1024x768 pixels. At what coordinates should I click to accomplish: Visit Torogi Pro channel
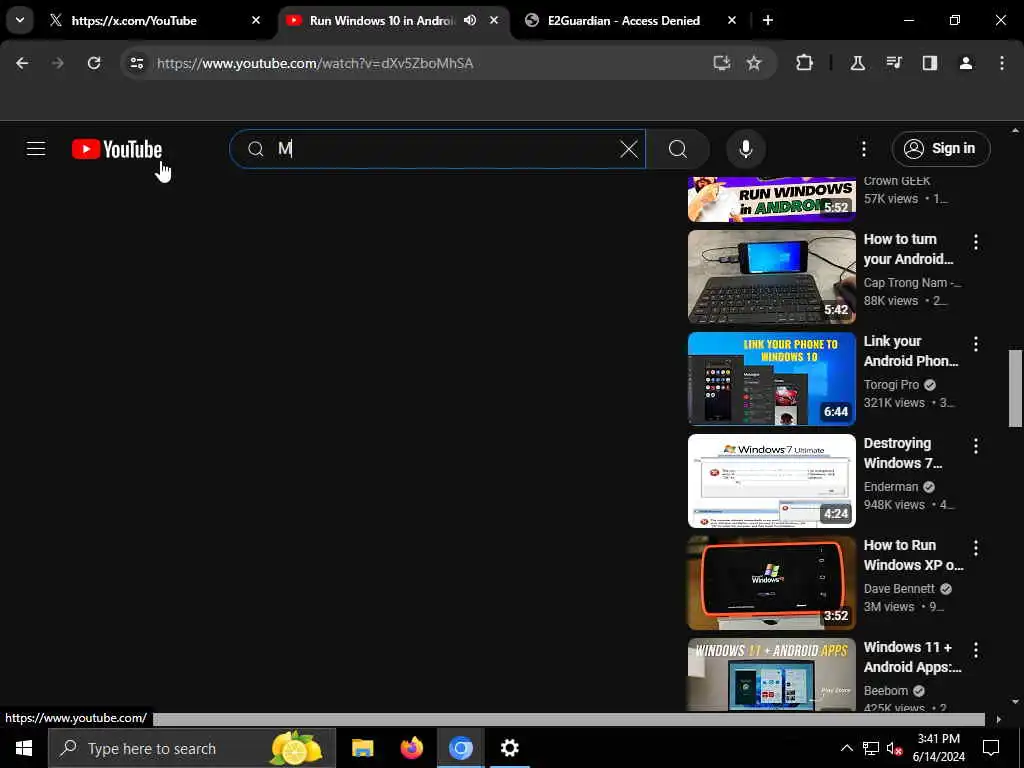(891, 385)
